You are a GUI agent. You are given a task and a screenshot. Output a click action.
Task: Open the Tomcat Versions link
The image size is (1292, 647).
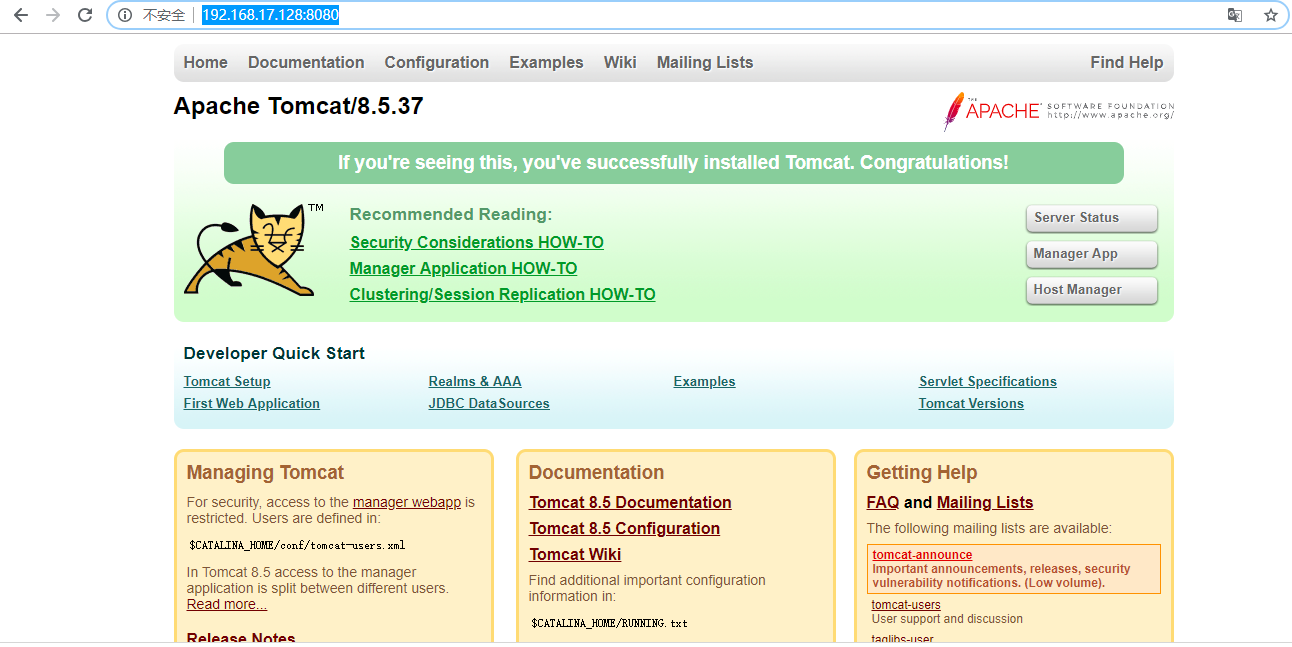click(x=971, y=403)
